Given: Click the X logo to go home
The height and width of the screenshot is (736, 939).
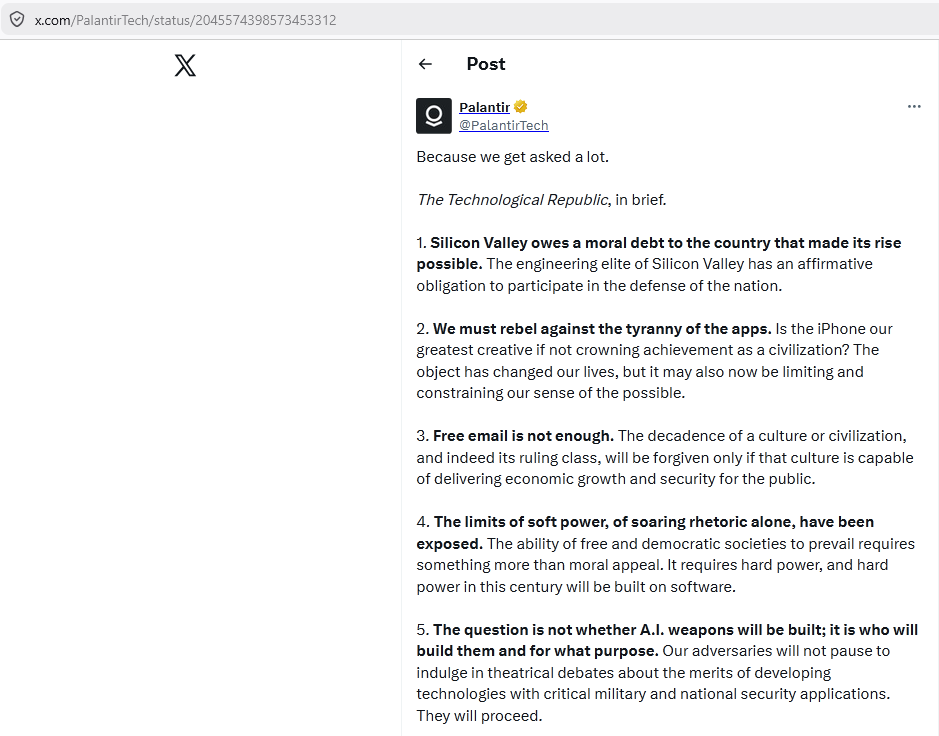Looking at the screenshot, I should [185, 65].
